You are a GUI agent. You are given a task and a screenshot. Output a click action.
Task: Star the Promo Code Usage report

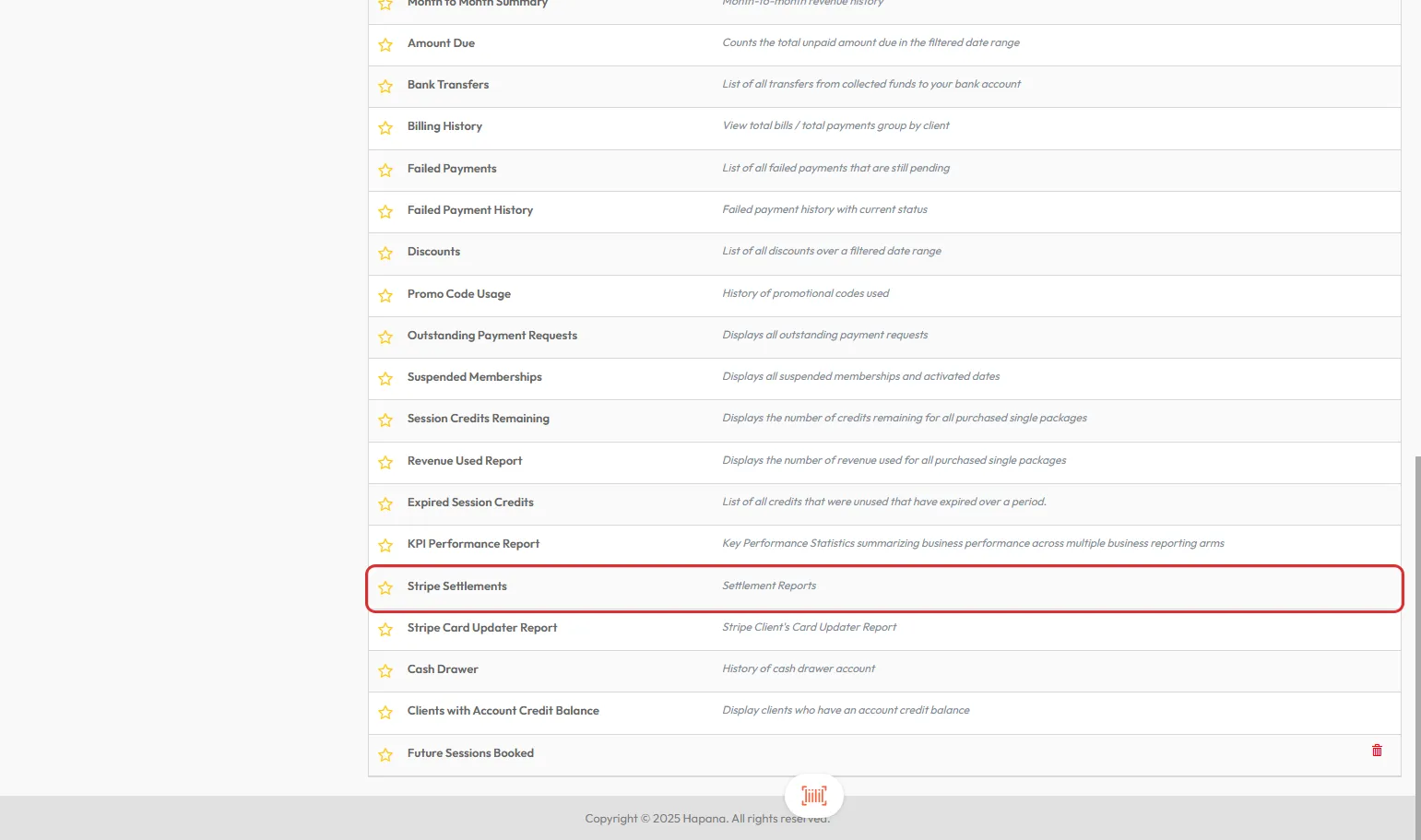click(x=385, y=295)
